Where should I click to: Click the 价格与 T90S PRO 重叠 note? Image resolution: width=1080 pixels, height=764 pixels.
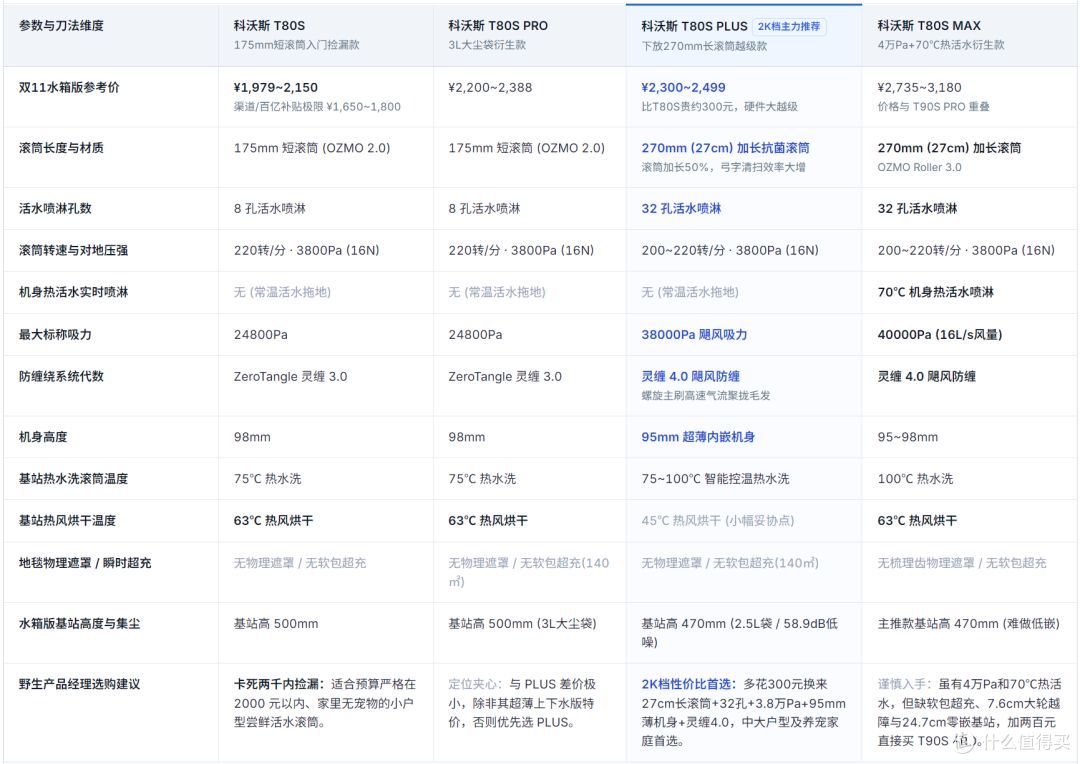(933, 107)
